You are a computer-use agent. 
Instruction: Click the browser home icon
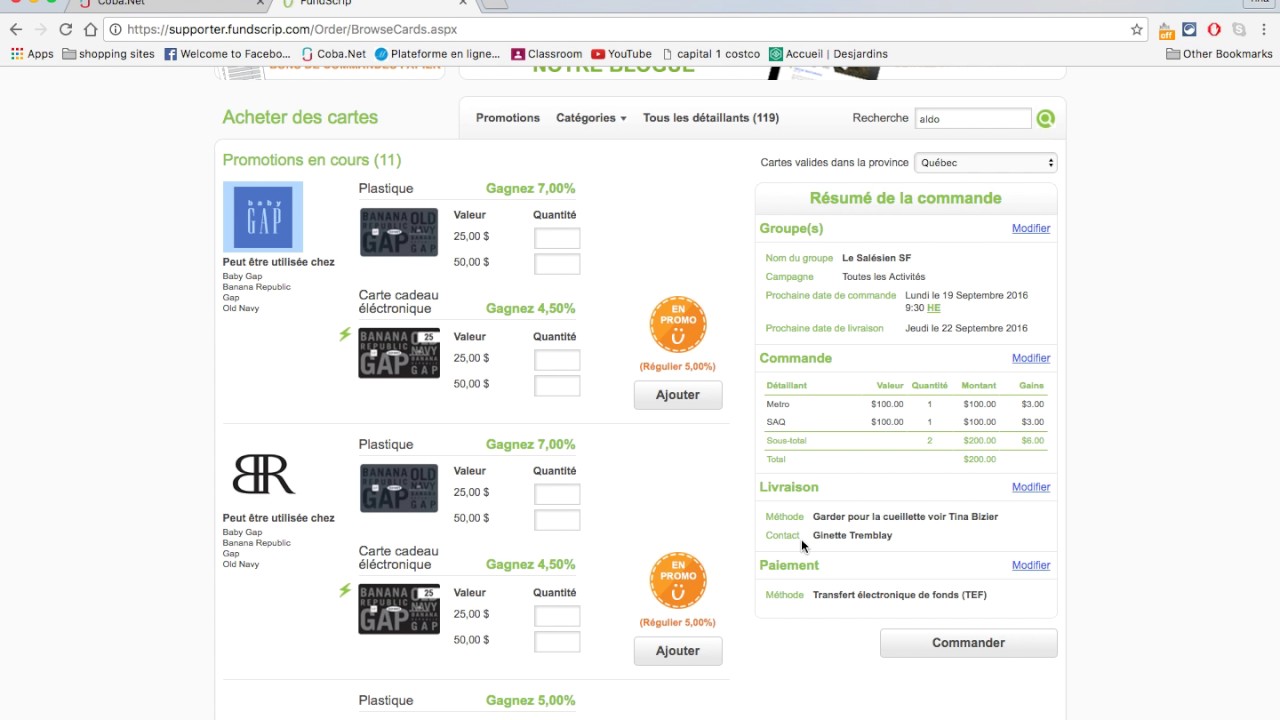pyautogui.click(x=91, y=30)
